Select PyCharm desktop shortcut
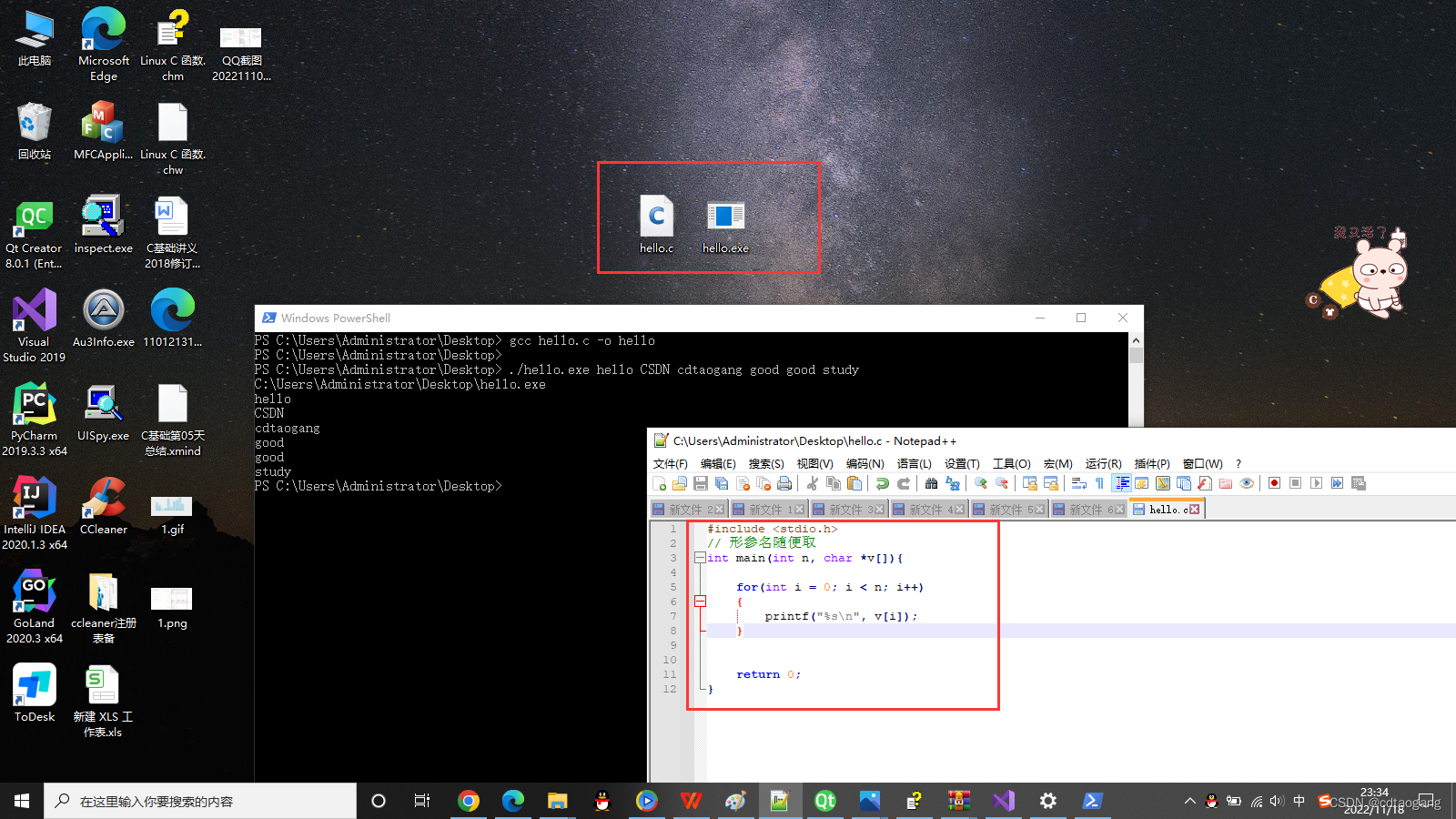Image resolution: width=1456 pixels, height=819 pixels. pyautogui.click(x=35, y=420)
